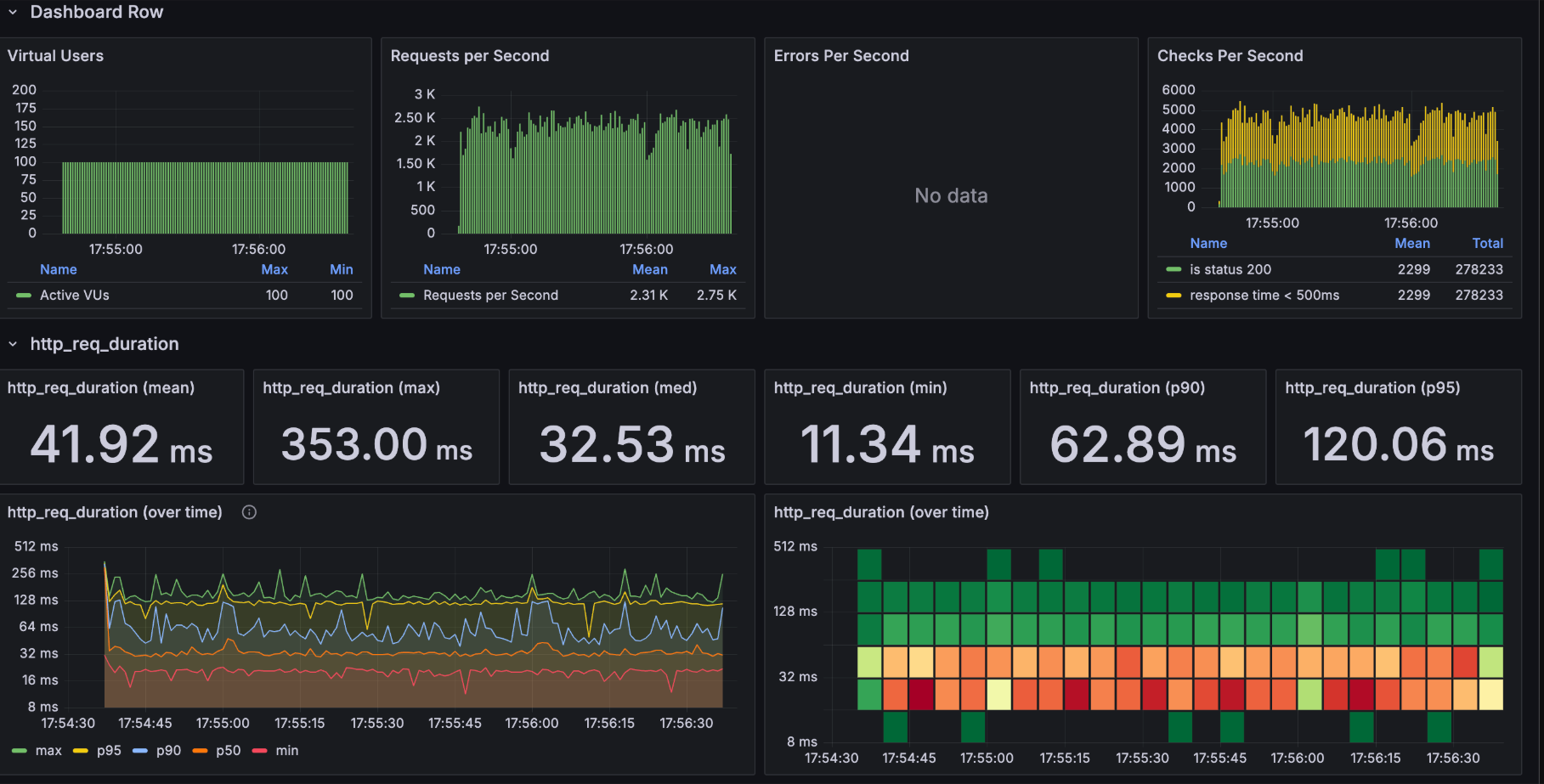This screenshot has height=784, width=1544.
Task: Collapse the http_req_duration row chevron
Action: (13, 344)
